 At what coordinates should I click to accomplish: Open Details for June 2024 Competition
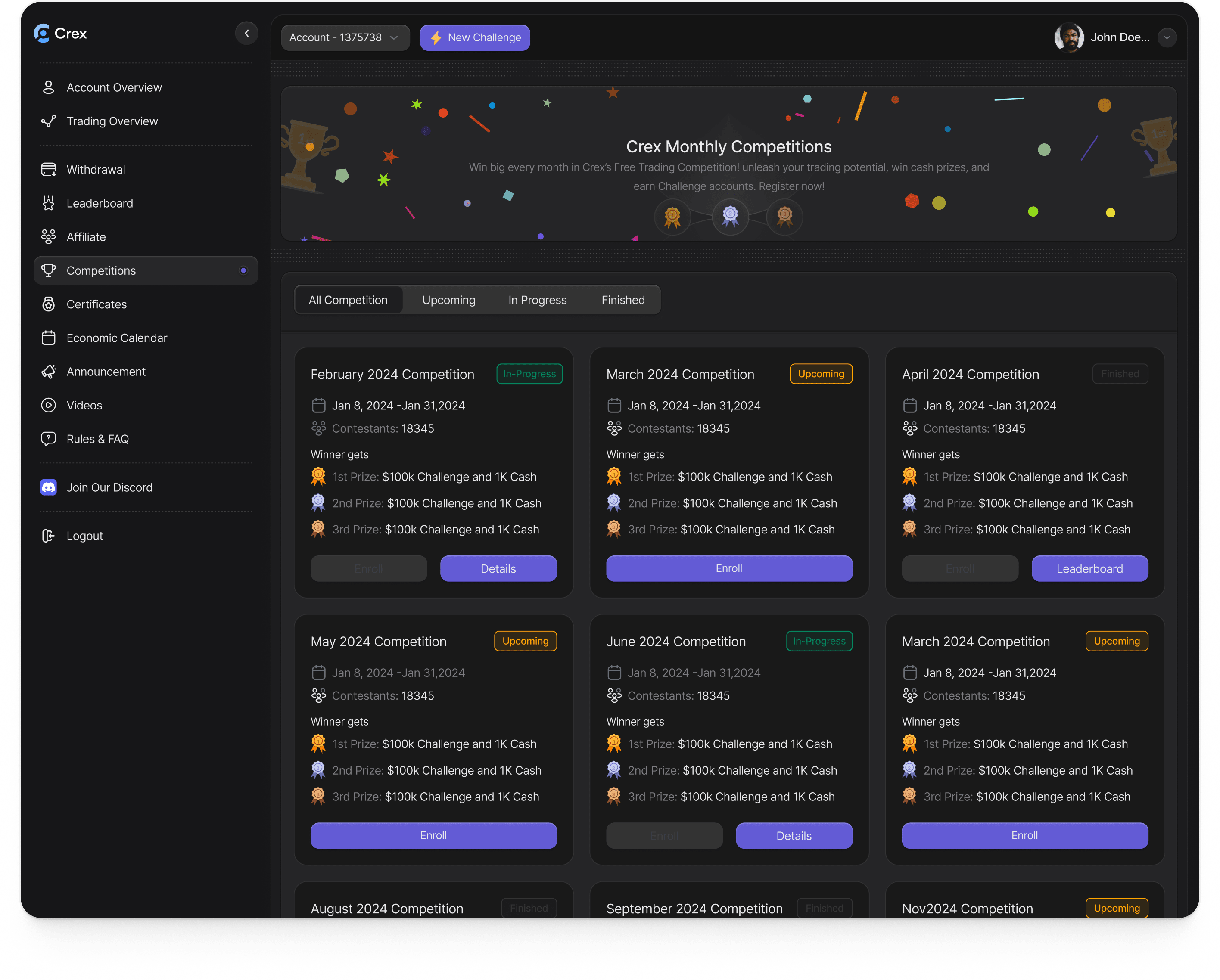click(794, 835)
